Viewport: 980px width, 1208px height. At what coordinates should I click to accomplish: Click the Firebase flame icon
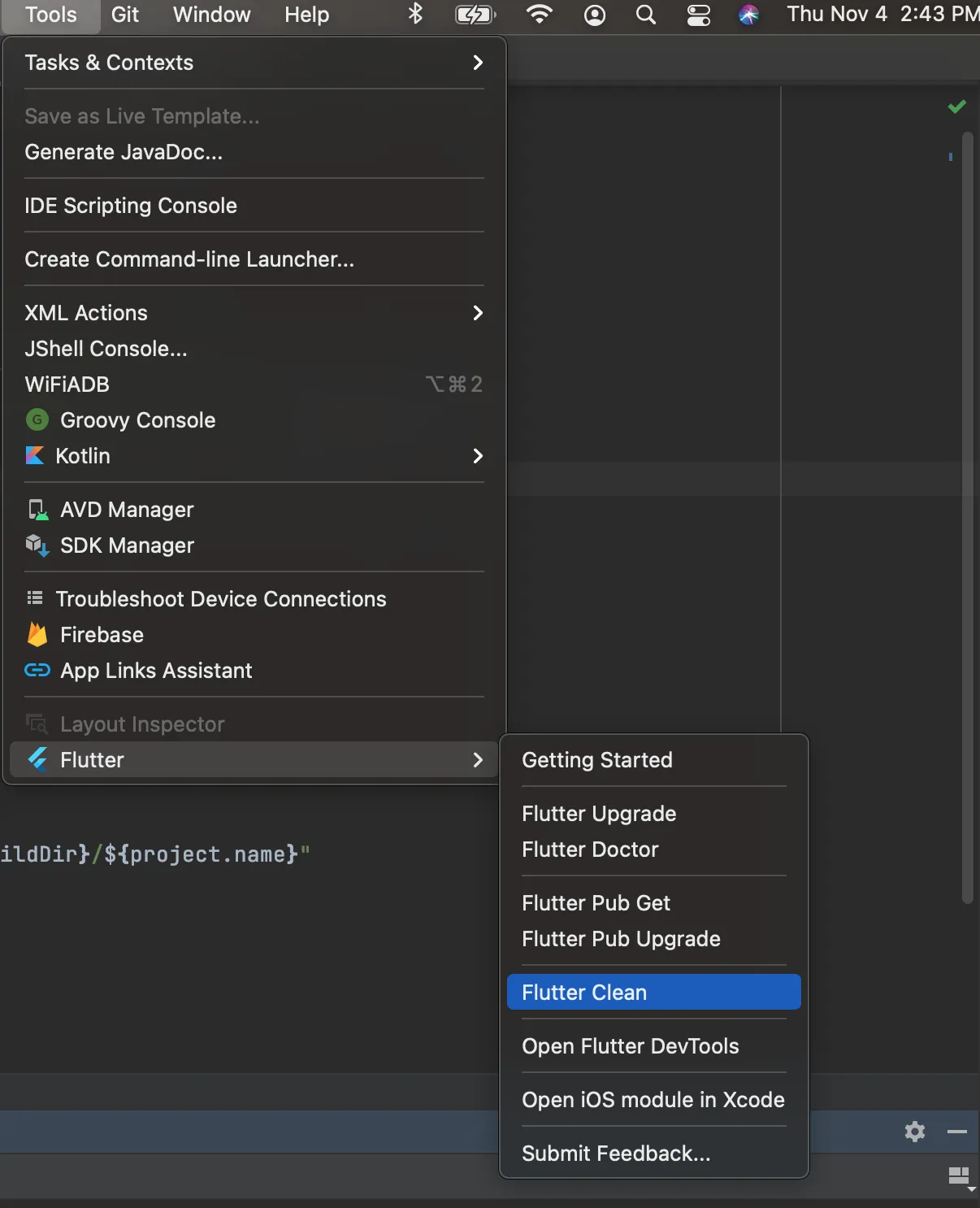[x=37, y=634]
